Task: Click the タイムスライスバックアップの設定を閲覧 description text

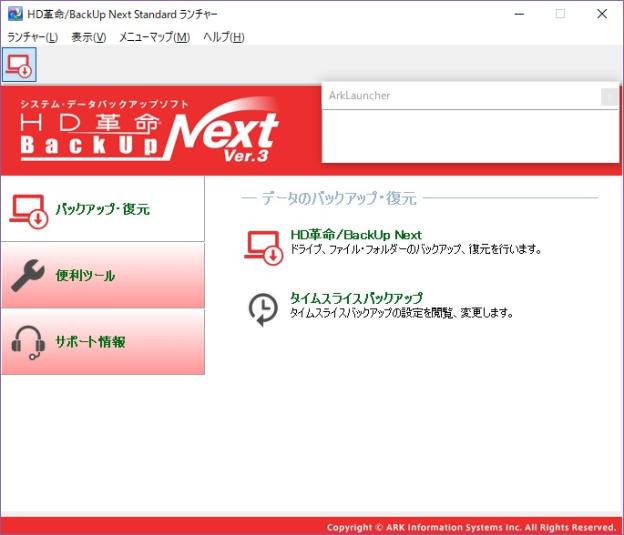Action: [x=401, y=313]
